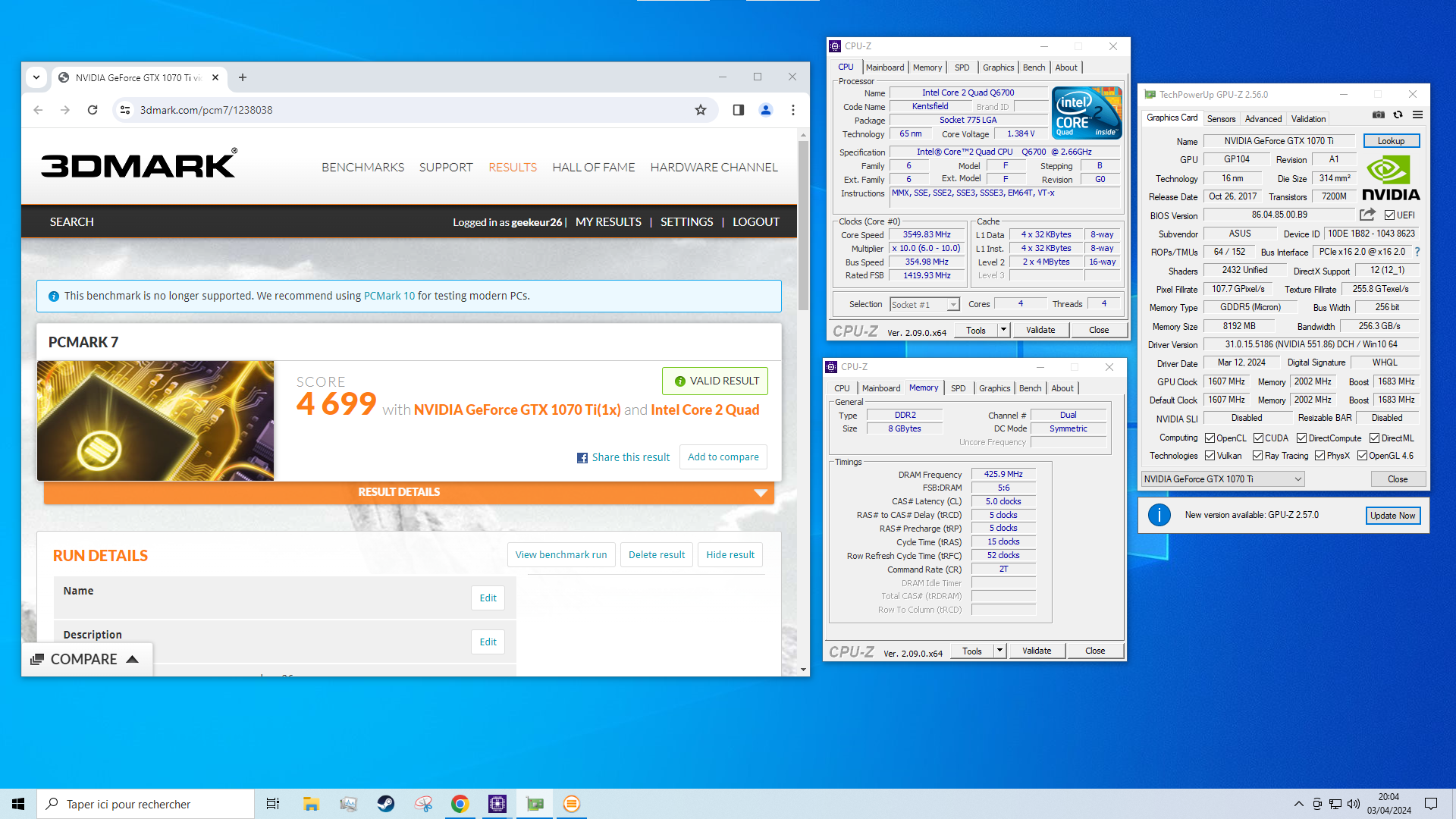This screenshot has width=1456, height=819.
Task: Click Edit next to Name field
Action: click(x=488, y=598)
